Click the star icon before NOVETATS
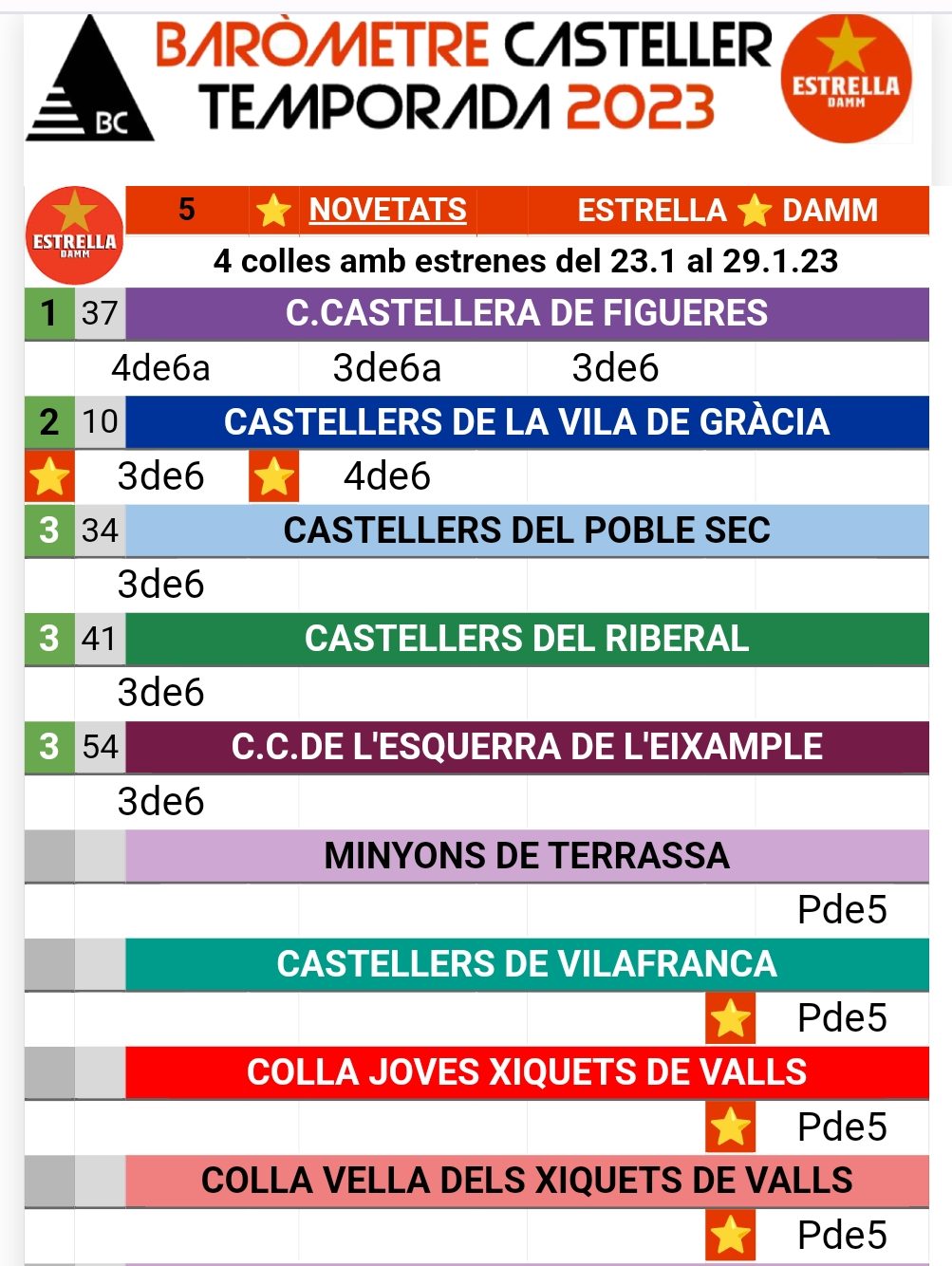This screenshot has width=952, height=1266. [x=273, y=210]
